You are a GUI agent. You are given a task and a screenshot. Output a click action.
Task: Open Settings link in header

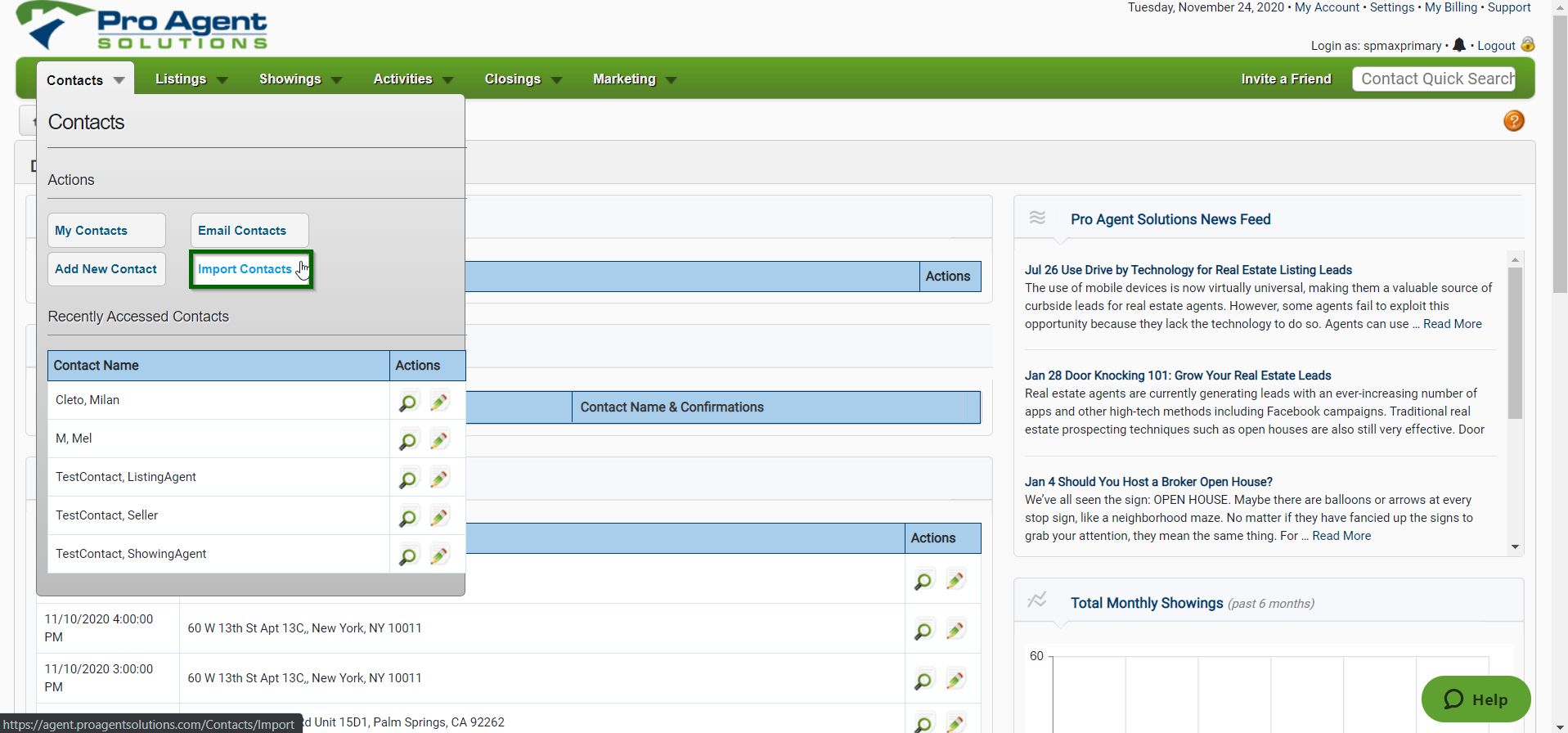coord(1392,7)
